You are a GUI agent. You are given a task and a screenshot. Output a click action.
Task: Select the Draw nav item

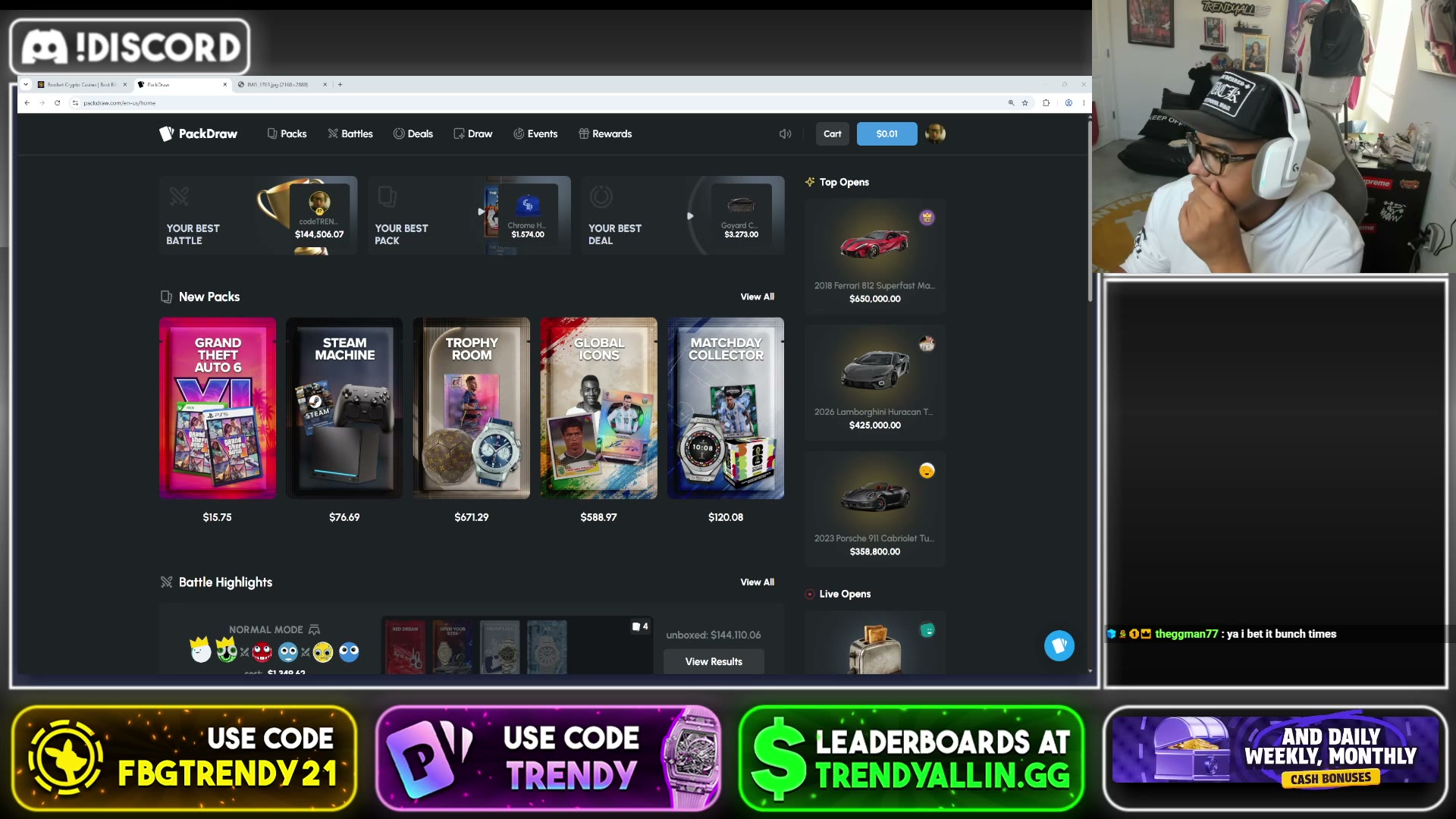pyautogui.click(x=473, y=133)
